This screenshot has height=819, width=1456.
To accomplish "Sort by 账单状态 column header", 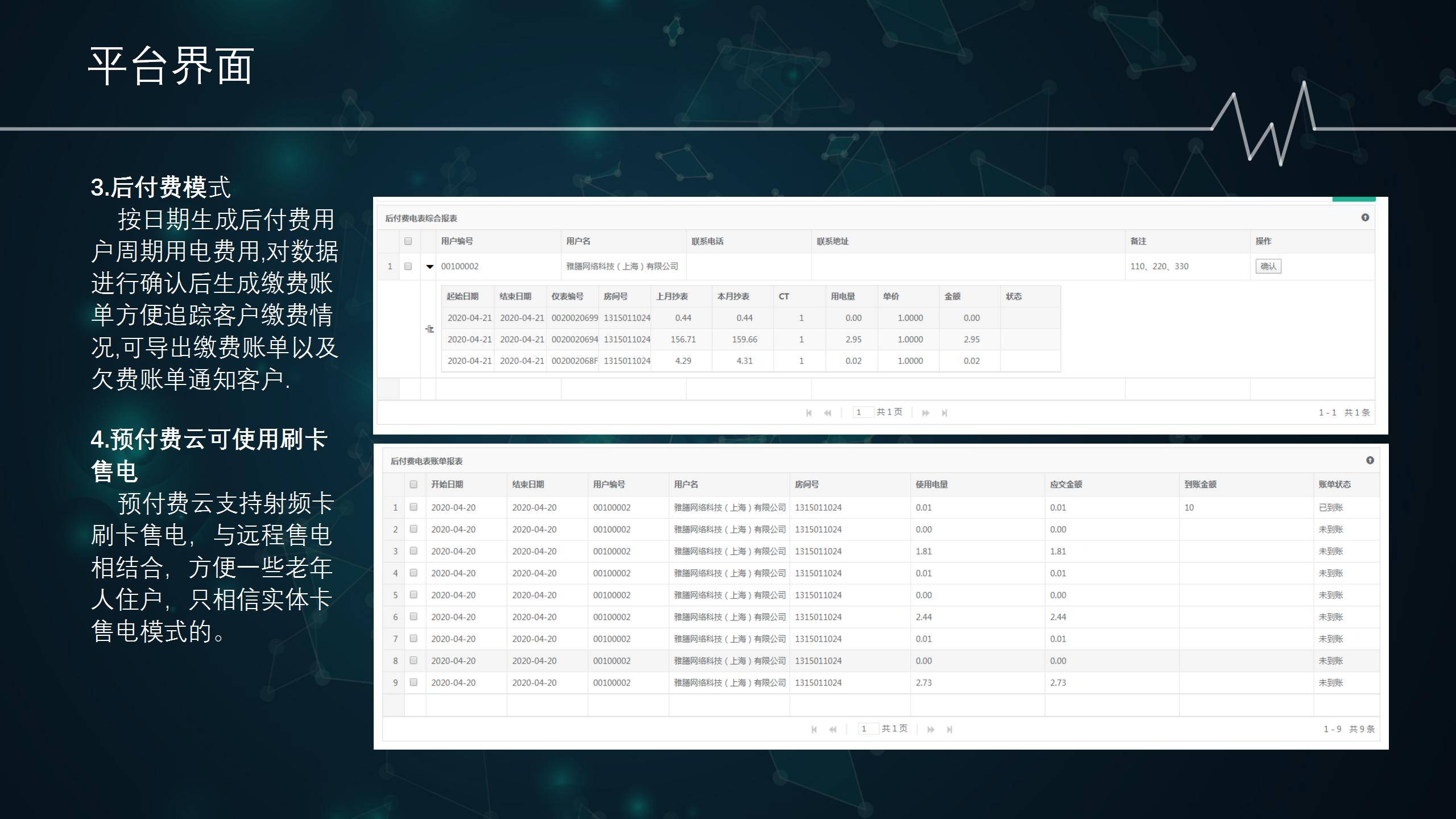I will (1334, 485).
